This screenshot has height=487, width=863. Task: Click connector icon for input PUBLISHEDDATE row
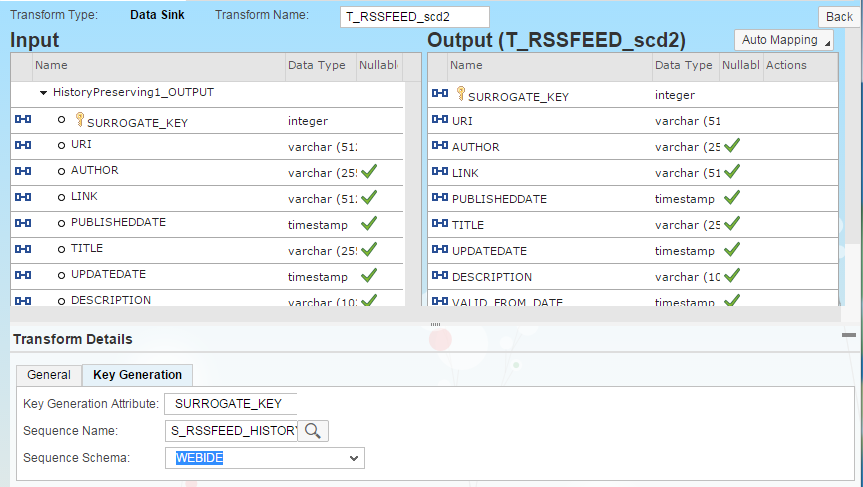(x=24, y=223)
